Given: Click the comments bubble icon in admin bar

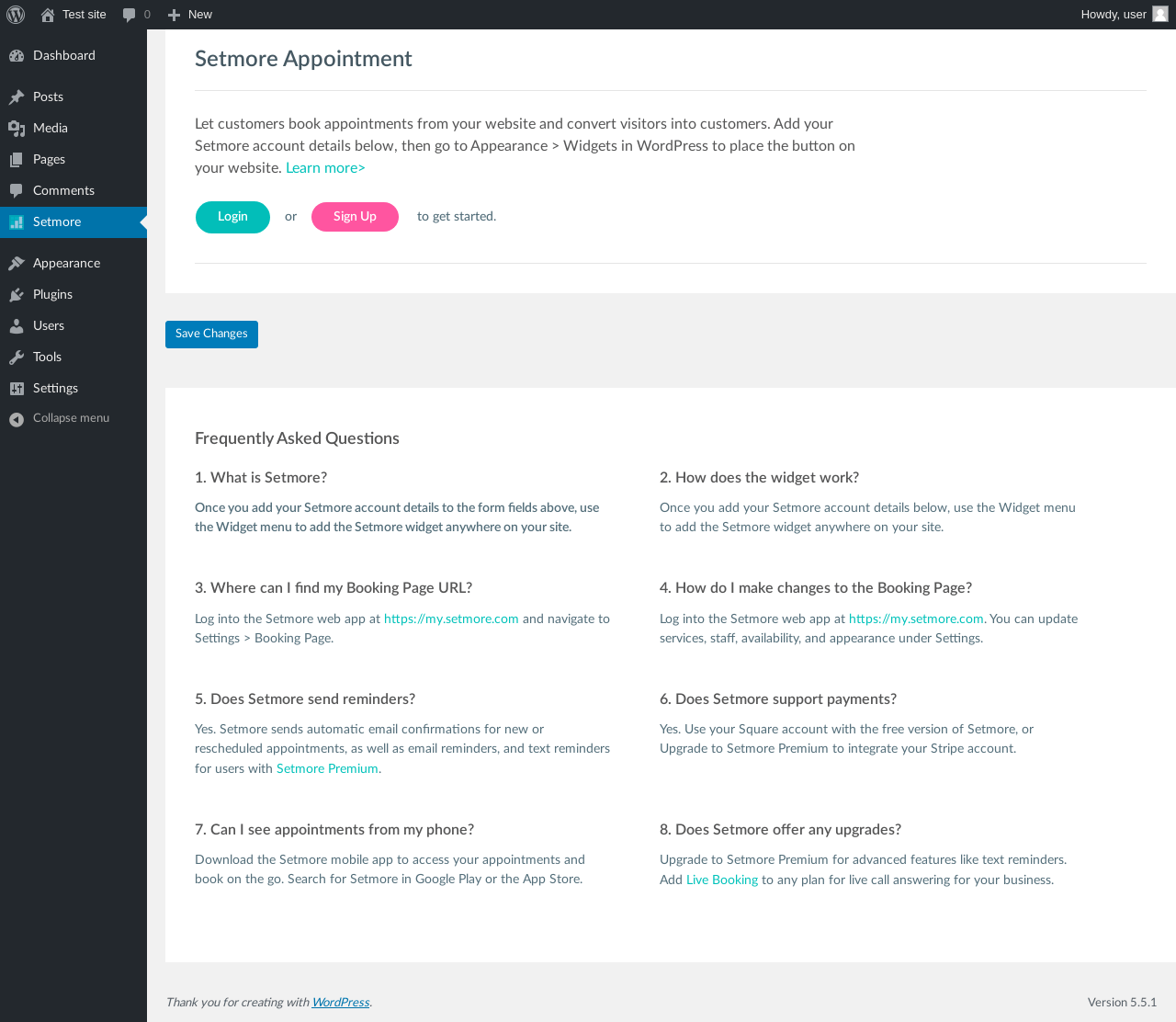Looking at the screenshot, I should (x=130, y=15).
